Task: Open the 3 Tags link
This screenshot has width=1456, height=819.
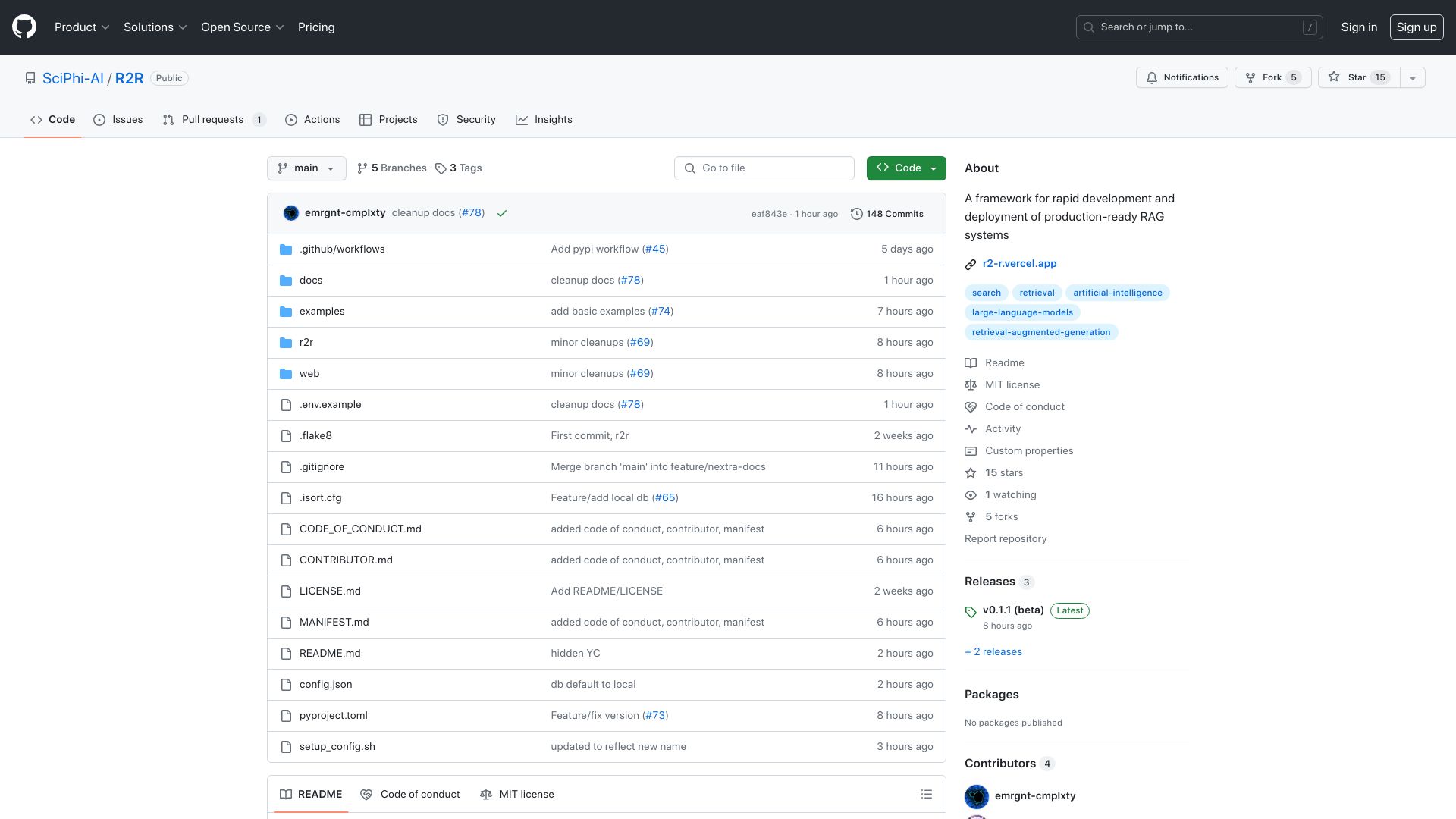Action: point(459,168)
